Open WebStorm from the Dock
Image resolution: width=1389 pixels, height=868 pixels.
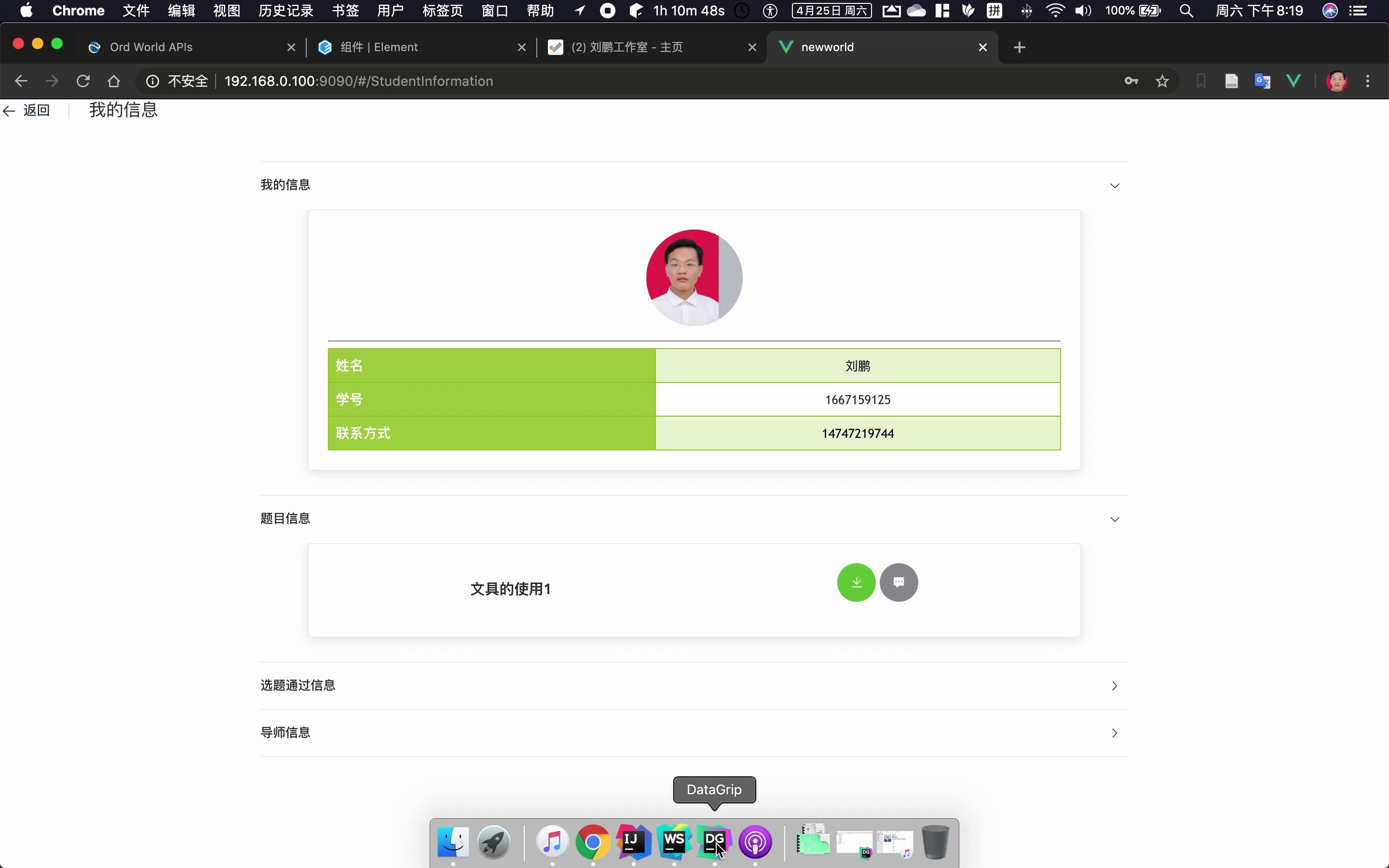coord(674,842)
